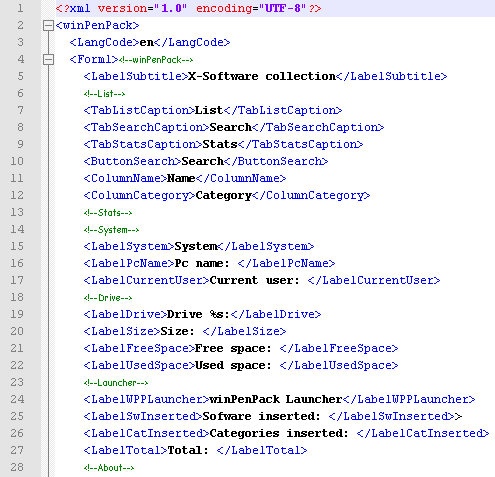Click the ColumnName value 'Name'
The image size is (495, 477).
pos(181,178)
